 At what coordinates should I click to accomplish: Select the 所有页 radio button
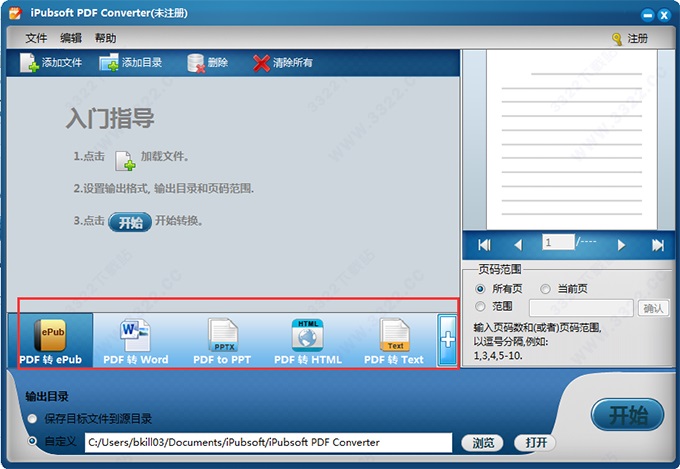(480, 289)
